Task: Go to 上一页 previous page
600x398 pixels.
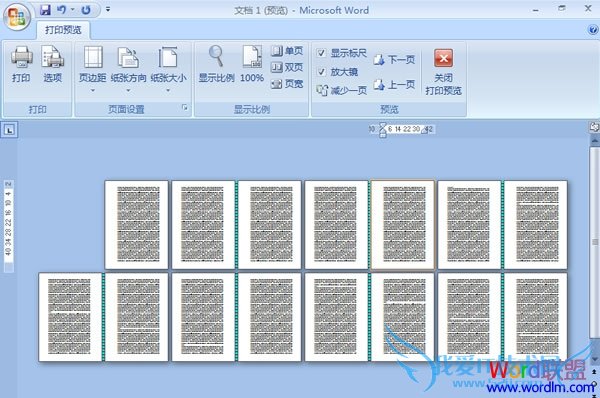Action: tap(394, 85)
